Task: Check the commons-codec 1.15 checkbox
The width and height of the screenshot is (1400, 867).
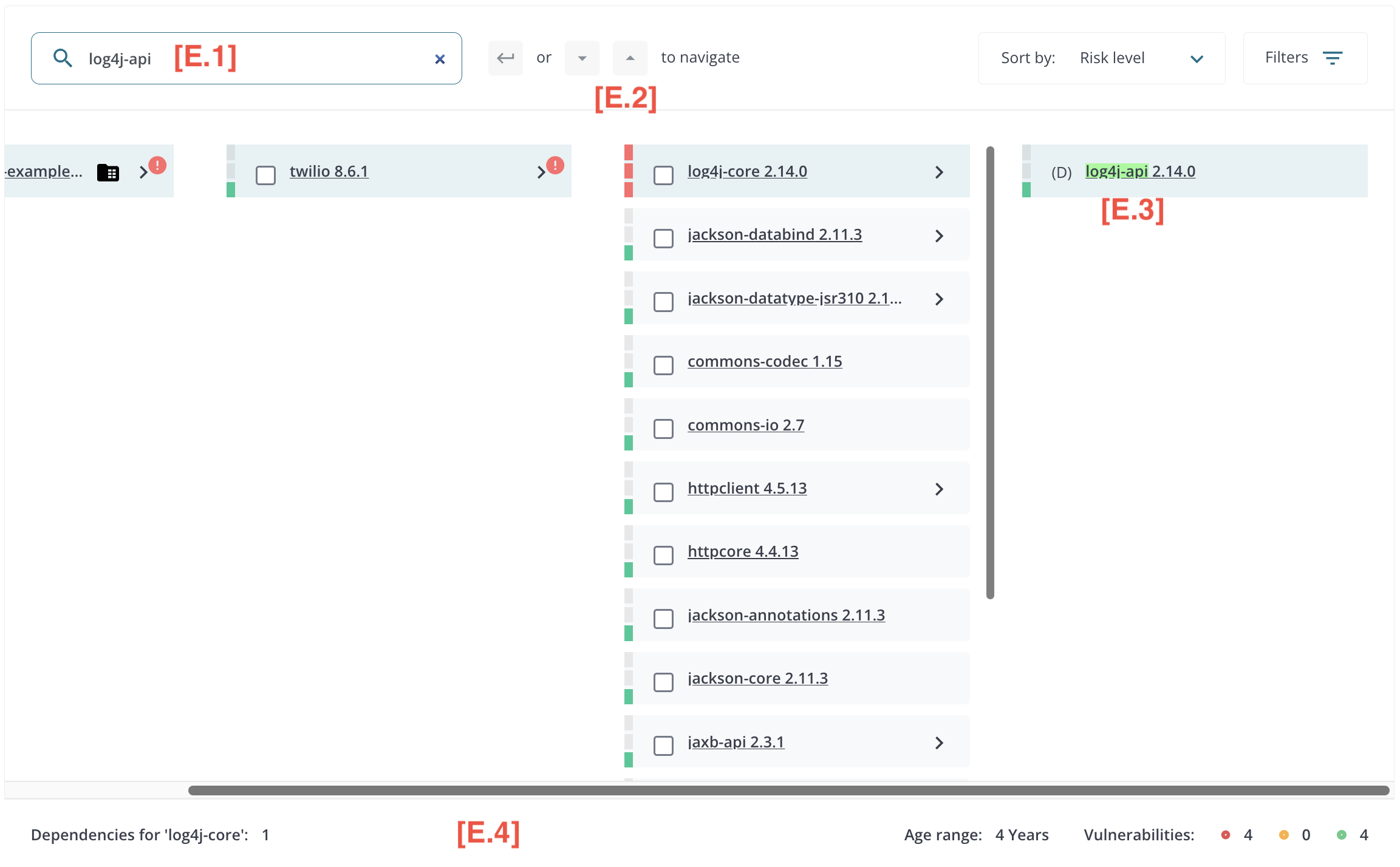Action: 663,365
